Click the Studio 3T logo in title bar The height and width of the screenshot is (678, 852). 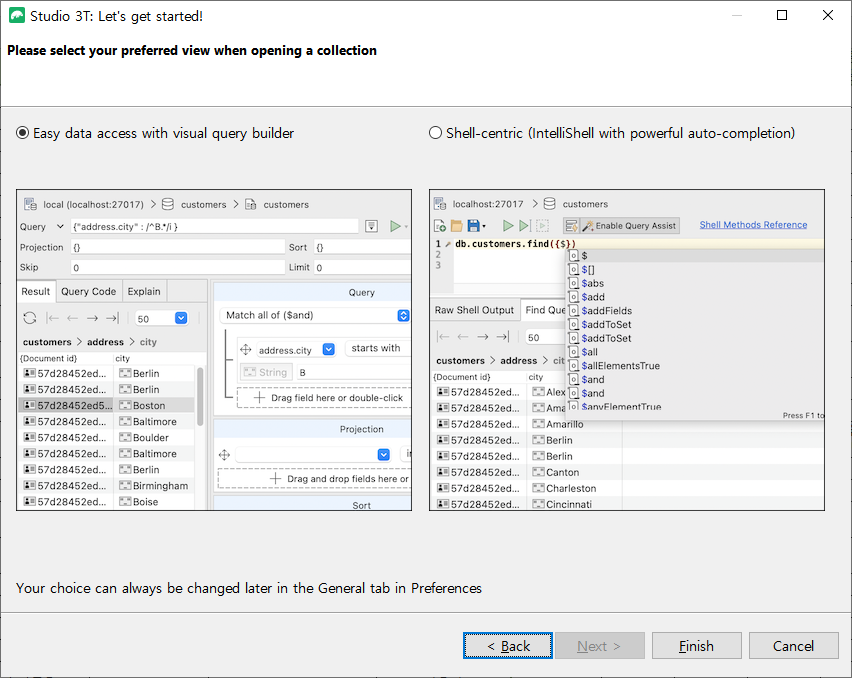tap(17, 16)
